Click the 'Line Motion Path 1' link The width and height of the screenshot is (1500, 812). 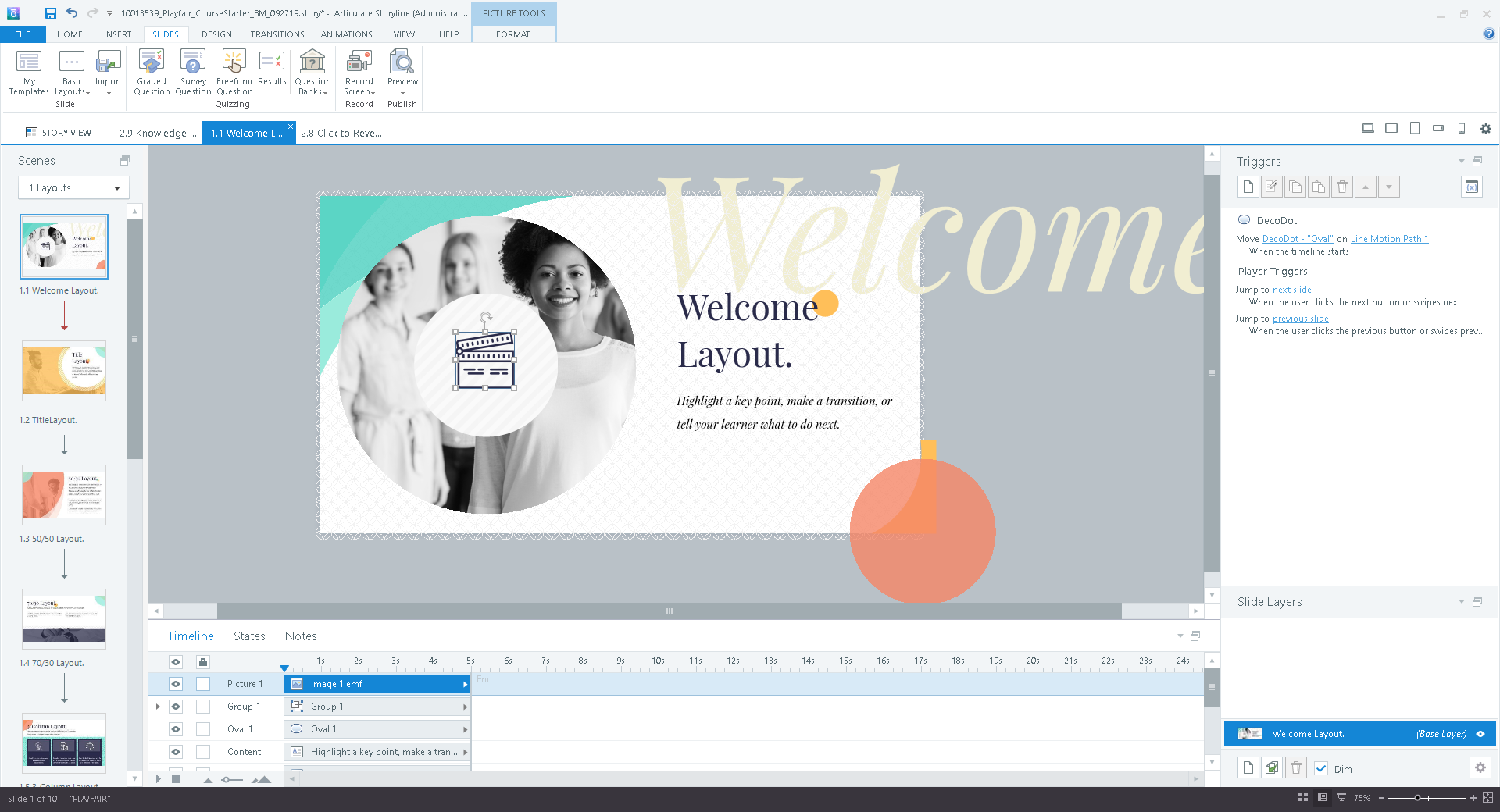(x=1389, y=239)
